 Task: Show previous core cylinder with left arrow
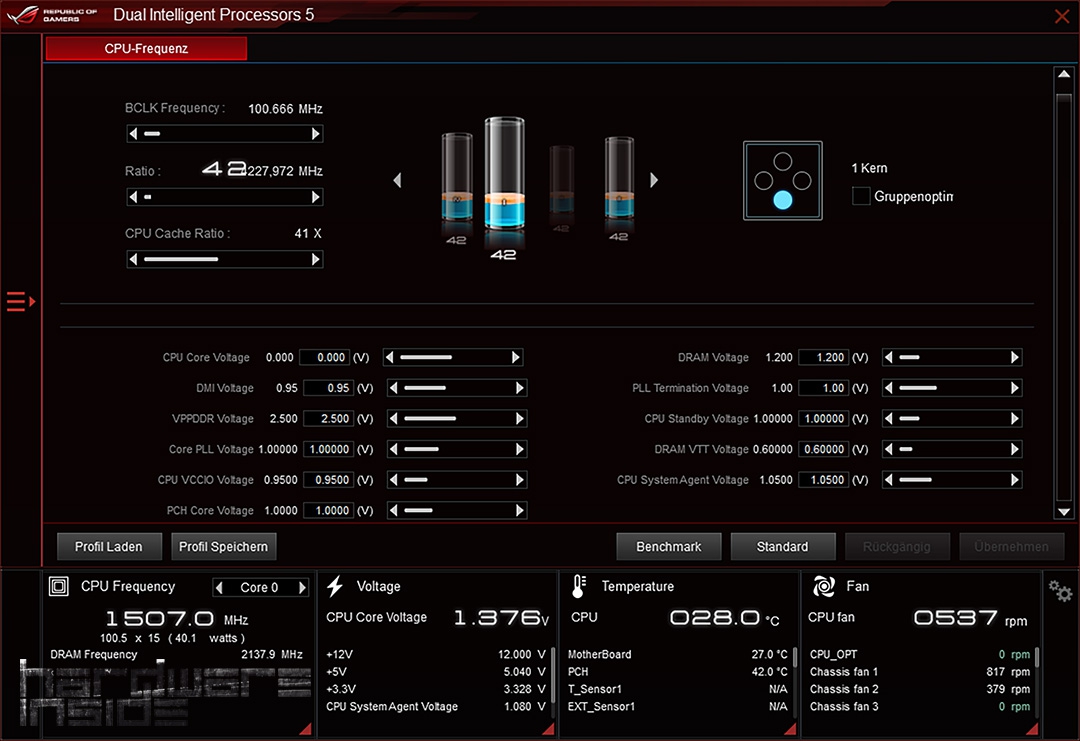point(397,180)
